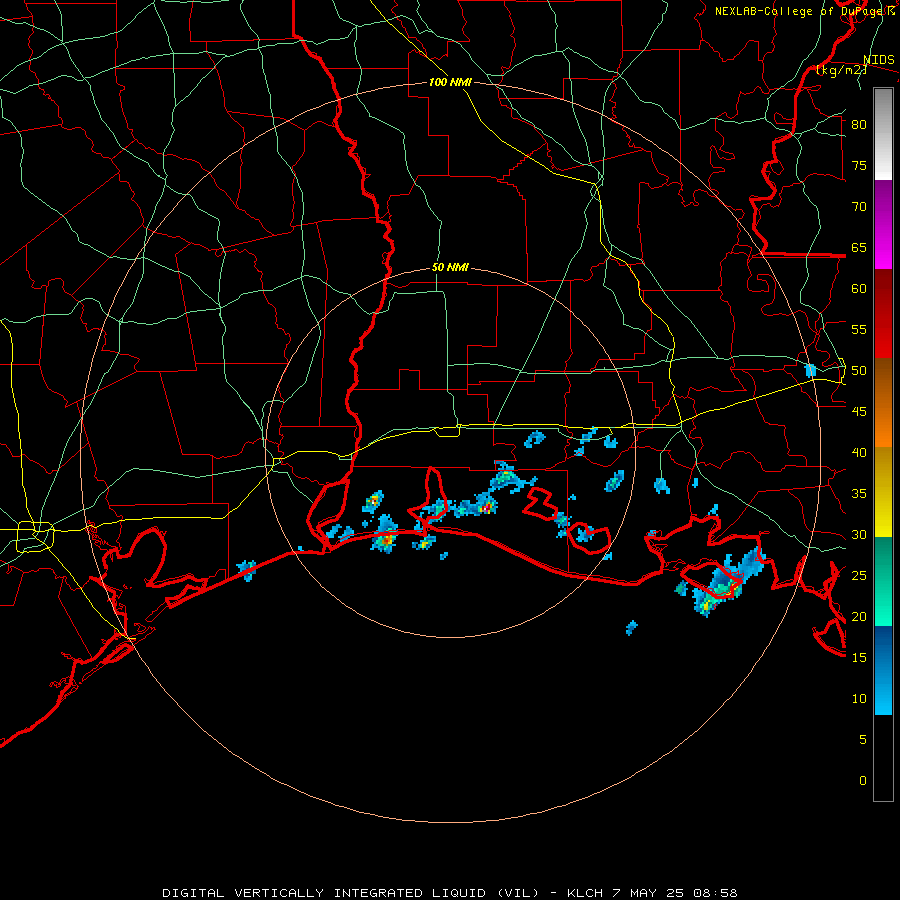This screenshot has width=900, height=900.
Task: Click the 10 value on the scale
Action: coord(859,699)
